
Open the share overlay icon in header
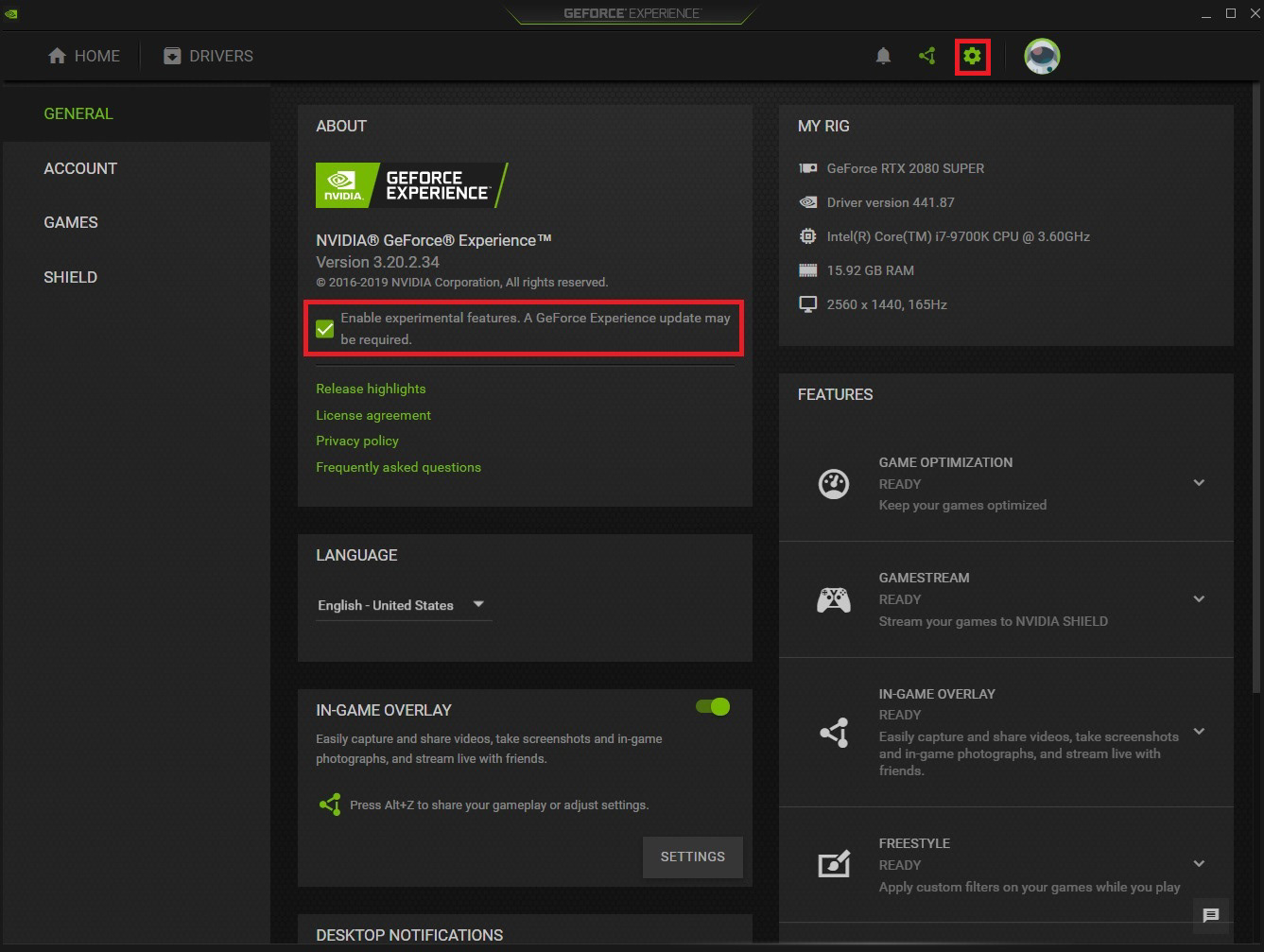click(927, 56)
